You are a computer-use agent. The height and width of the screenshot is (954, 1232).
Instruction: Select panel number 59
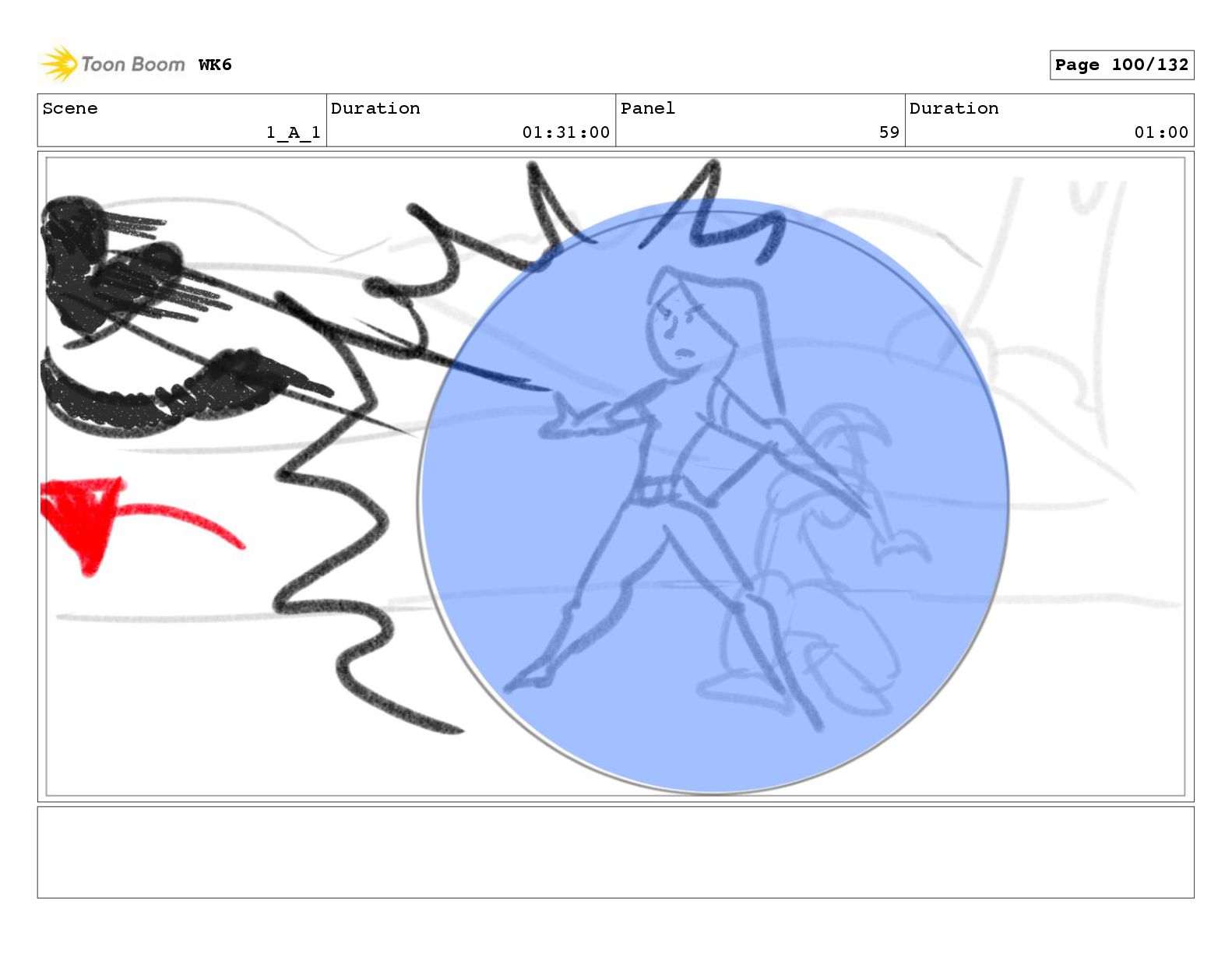(x=889, y=132)
